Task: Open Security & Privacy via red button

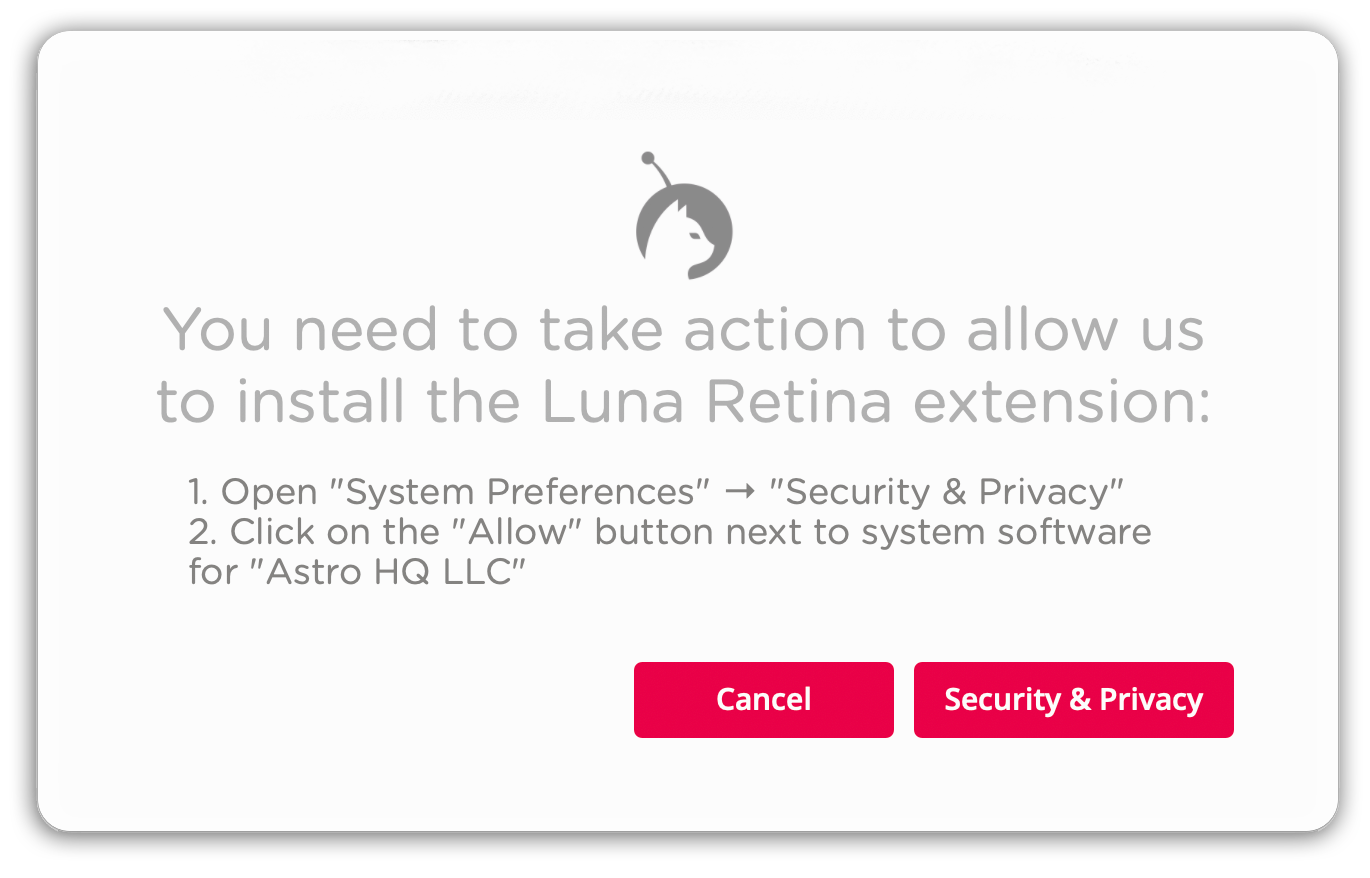Action: click(x=1074, y=700)
